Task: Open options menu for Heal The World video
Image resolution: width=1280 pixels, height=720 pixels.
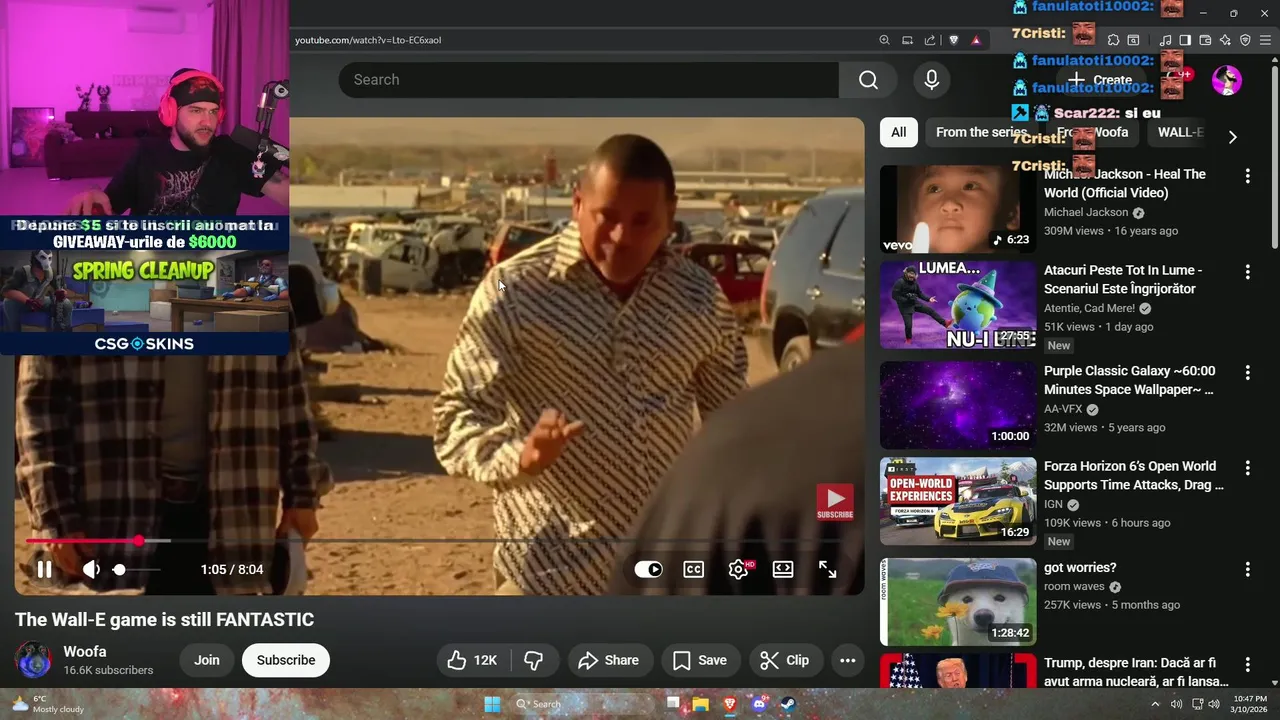Action: point(1247,176)
